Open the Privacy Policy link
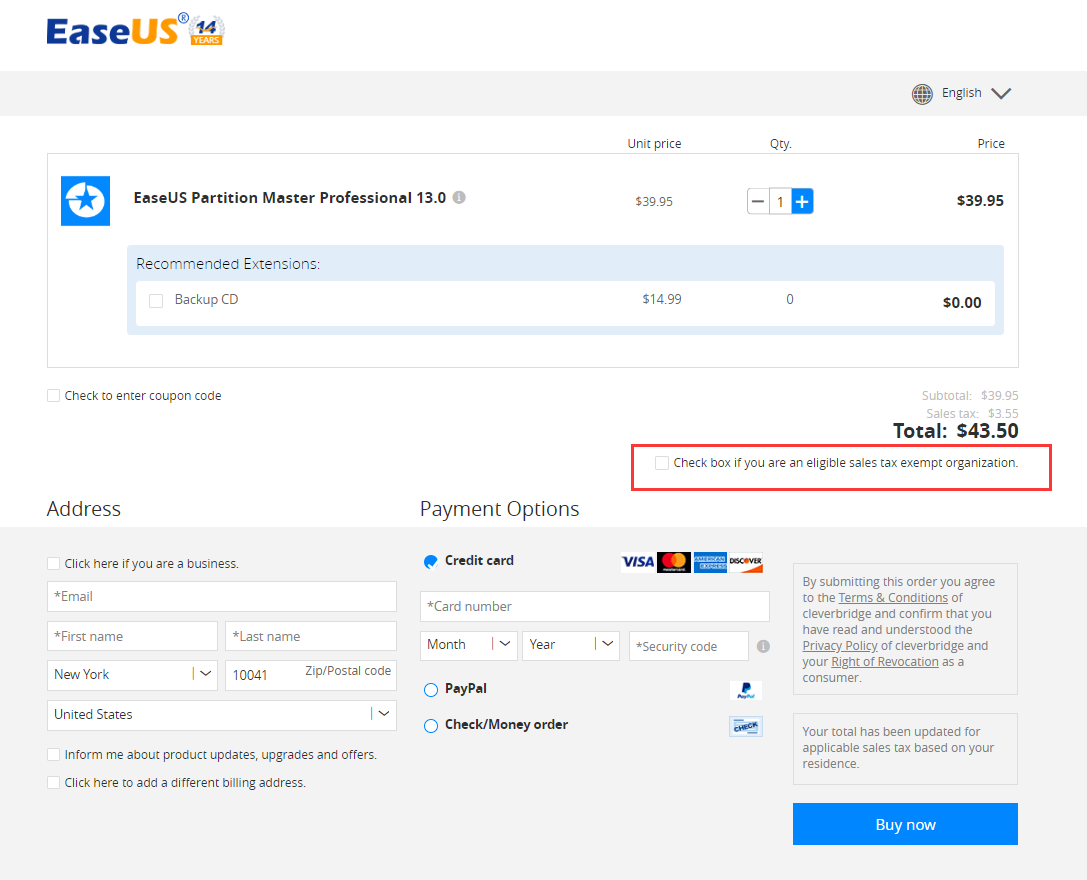The width and height of the screenshot is (1087, 880). click(x=840, y=646)
